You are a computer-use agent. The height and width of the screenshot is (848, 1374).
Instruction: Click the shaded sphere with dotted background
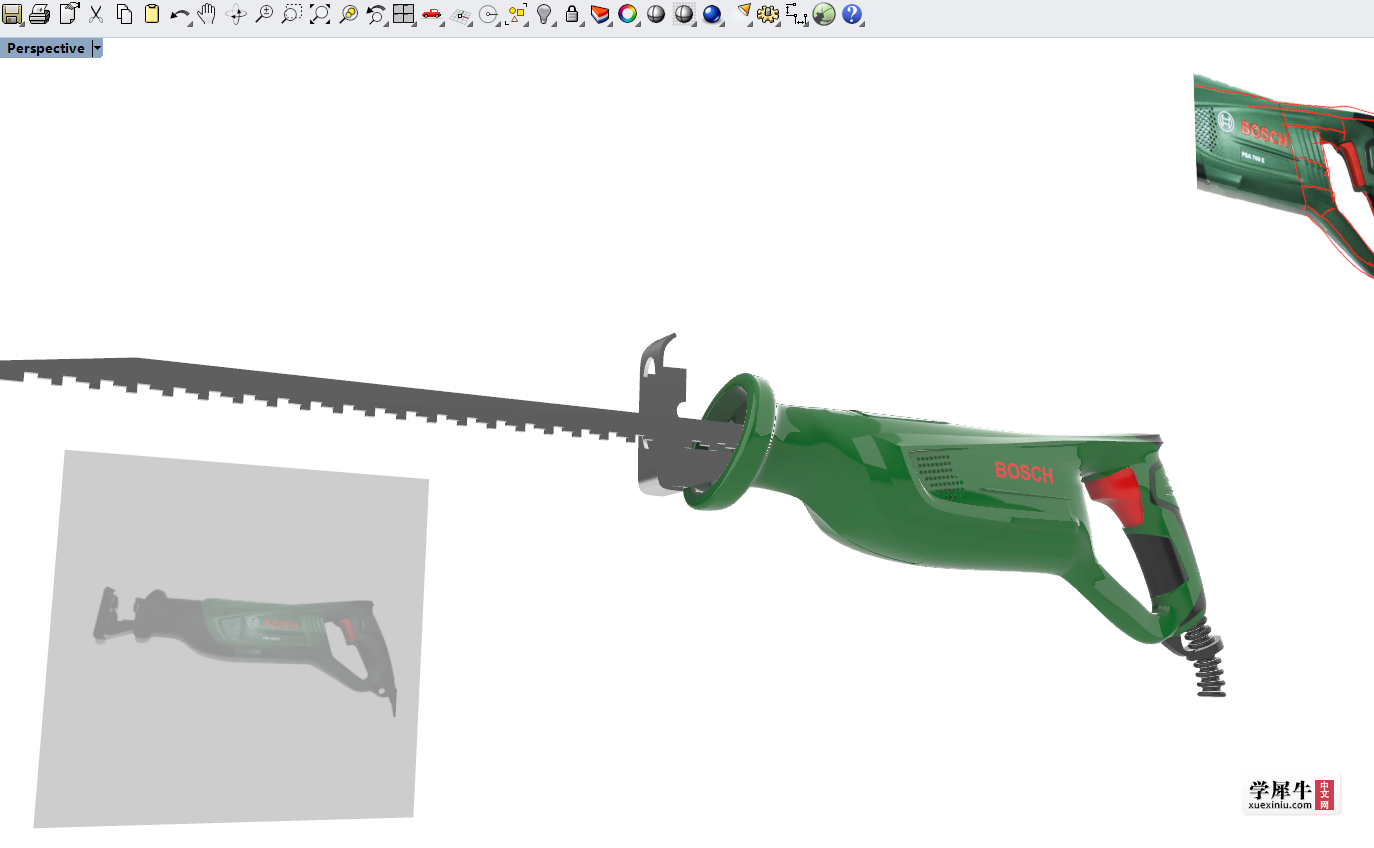point(684,14)
